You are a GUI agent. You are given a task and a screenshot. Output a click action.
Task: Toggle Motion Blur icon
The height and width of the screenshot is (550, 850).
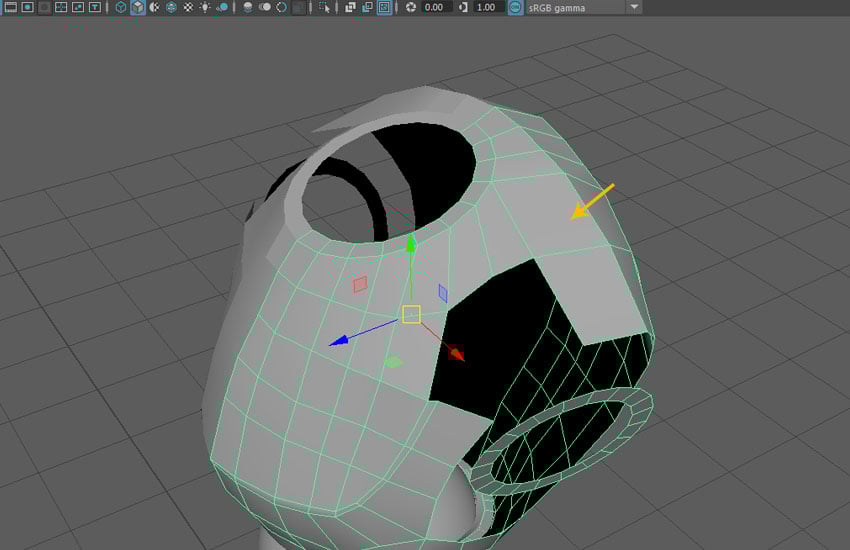pos(265,7)
